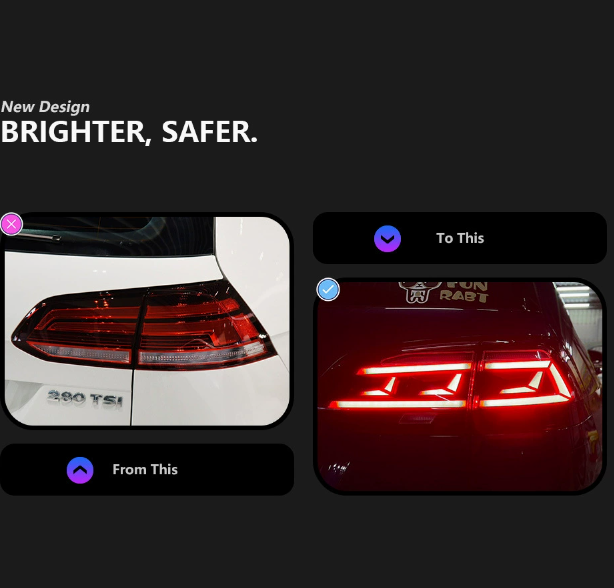Click the small reflector below the lit taillight
Image resolution: width=614 pixels, height=588 pixels.
tap(417, 419)
